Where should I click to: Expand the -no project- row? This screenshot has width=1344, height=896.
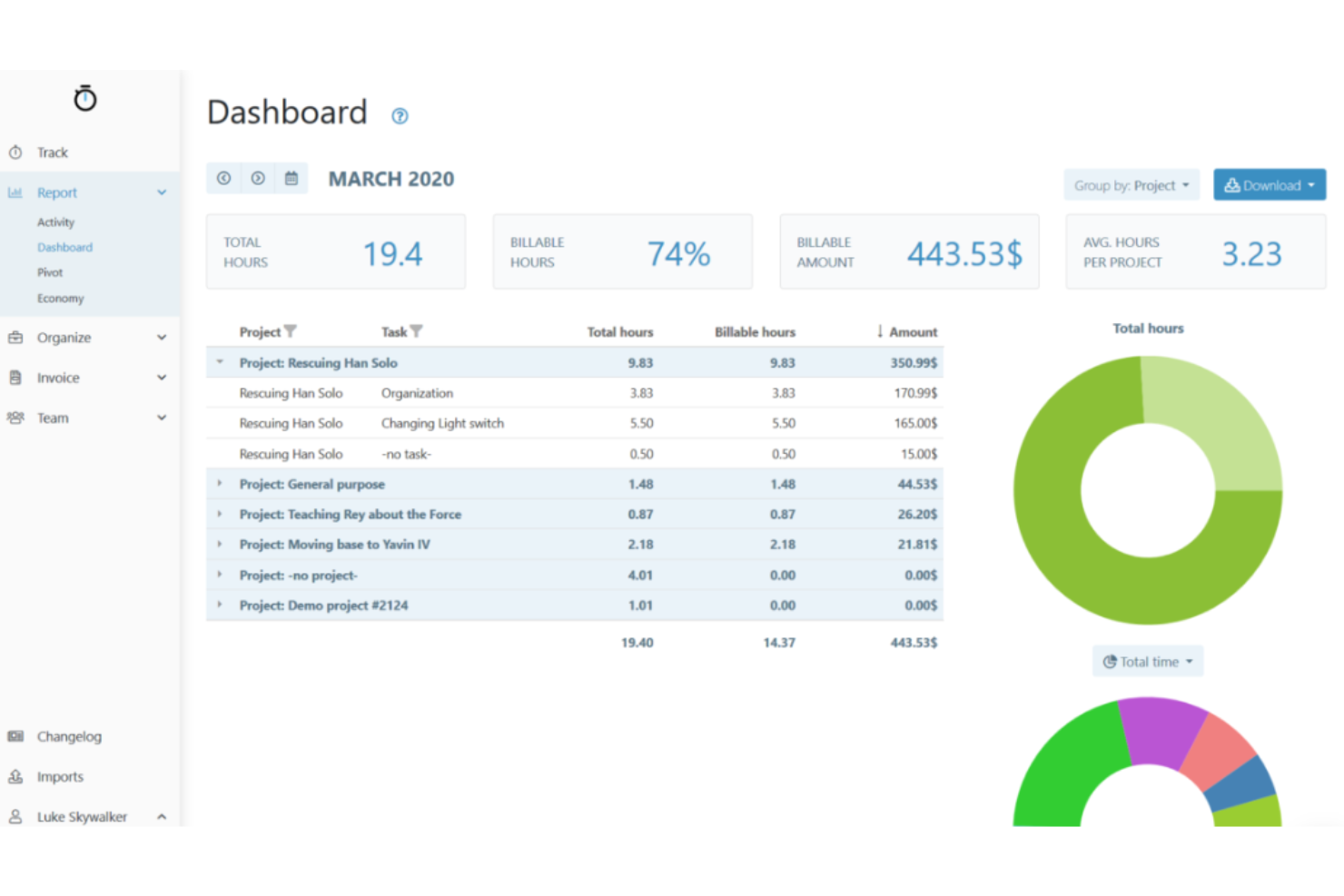point(220,575)
